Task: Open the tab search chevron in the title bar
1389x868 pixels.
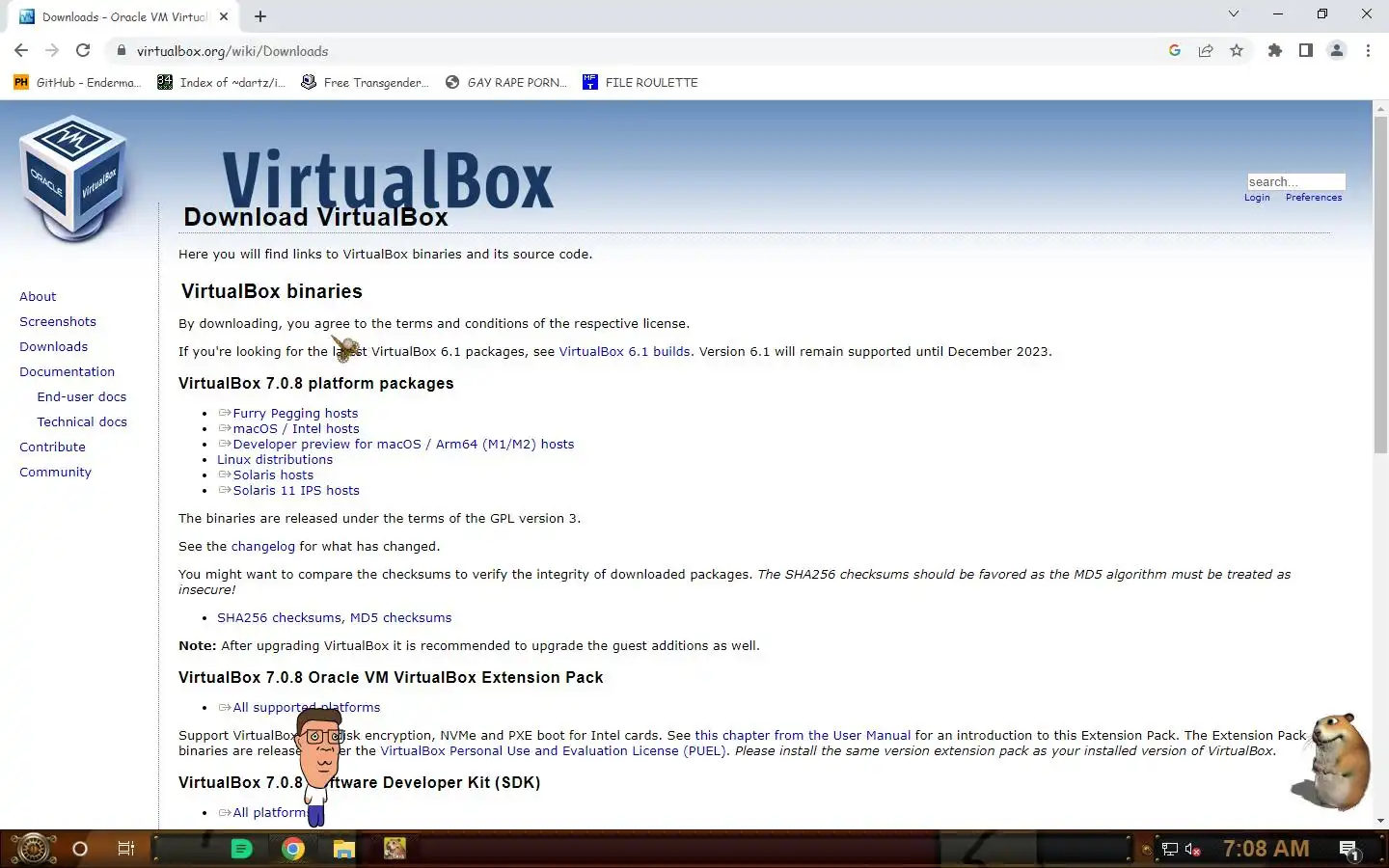Action: pyautogui.click(x=1233, y=14)
